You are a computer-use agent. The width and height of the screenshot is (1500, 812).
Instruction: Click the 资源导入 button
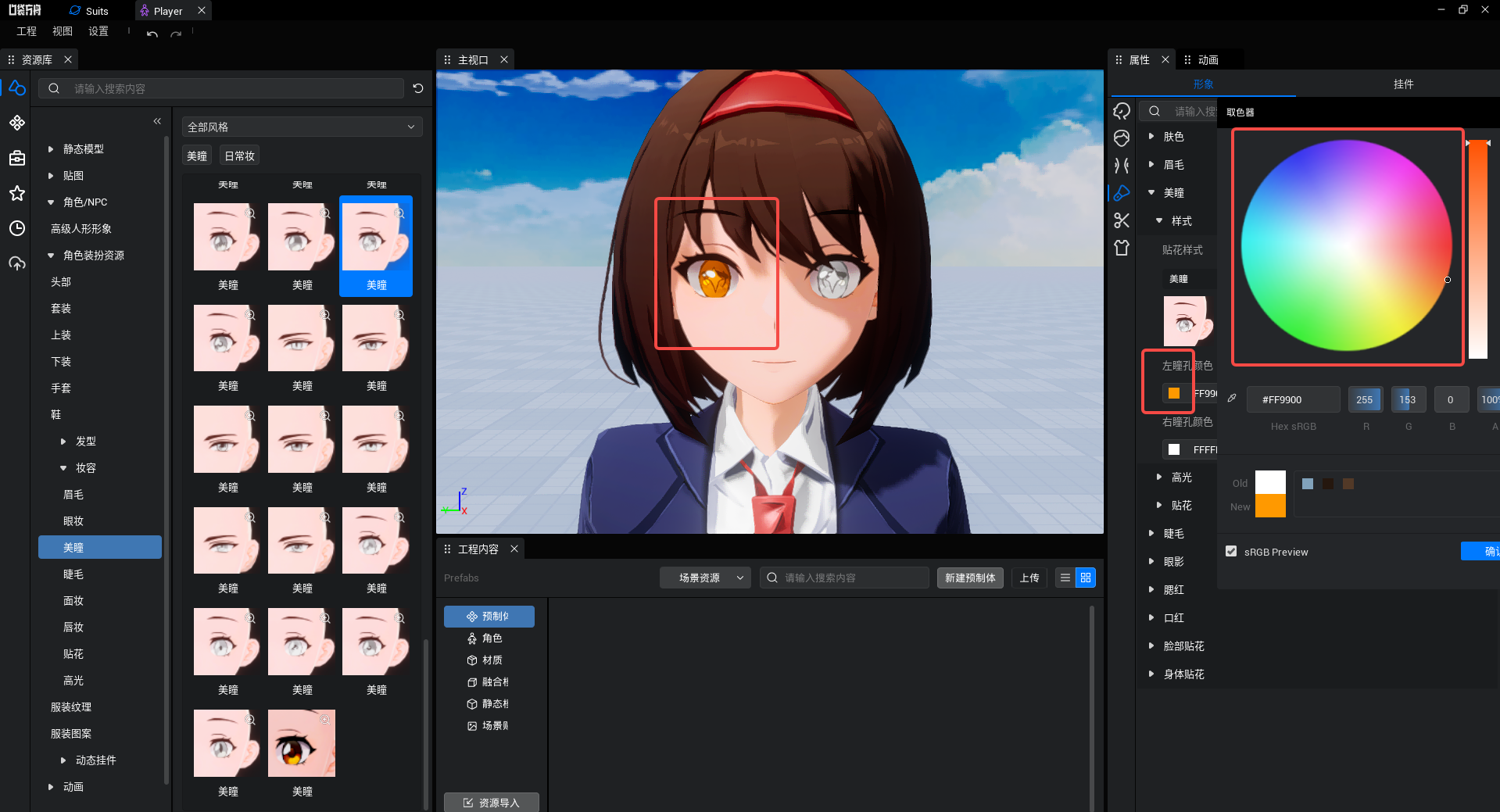[x=492, y=803]
